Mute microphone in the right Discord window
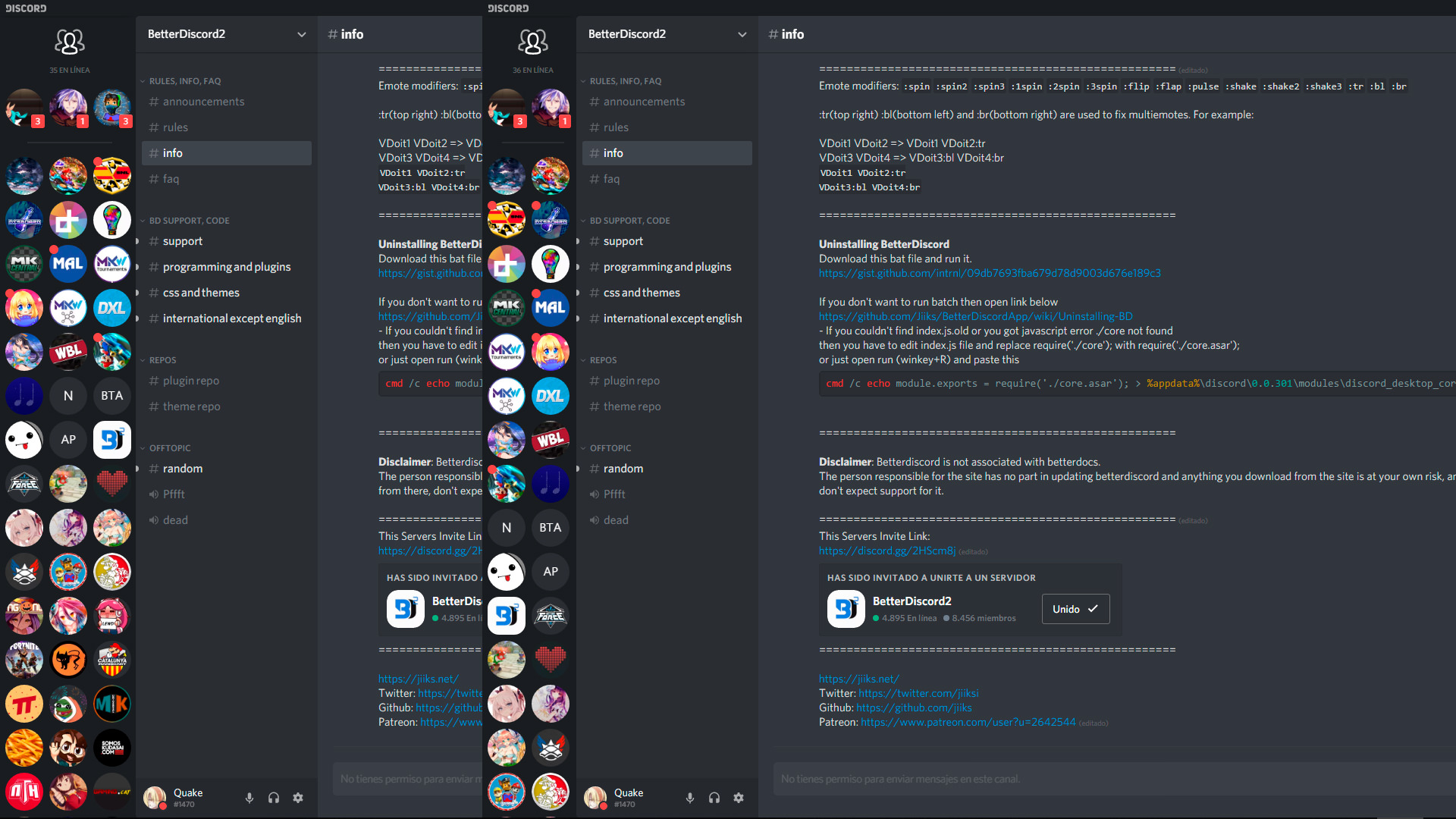1456x819 pixels. coord(689,798)
